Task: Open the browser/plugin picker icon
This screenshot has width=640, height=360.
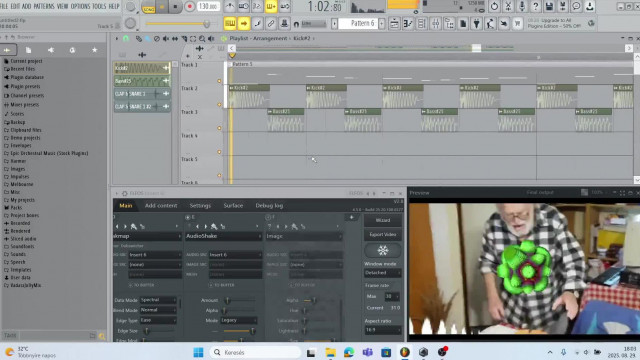Action: tap(449, 24)
